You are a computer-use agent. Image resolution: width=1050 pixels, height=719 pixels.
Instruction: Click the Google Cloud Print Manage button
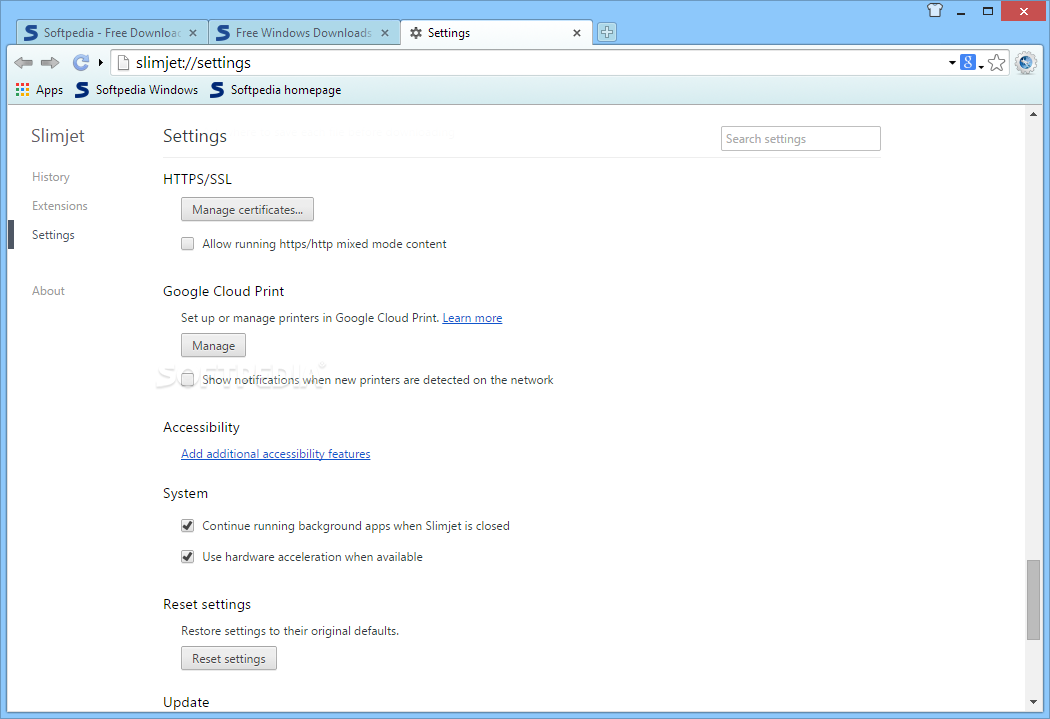[x=214, y=345]
